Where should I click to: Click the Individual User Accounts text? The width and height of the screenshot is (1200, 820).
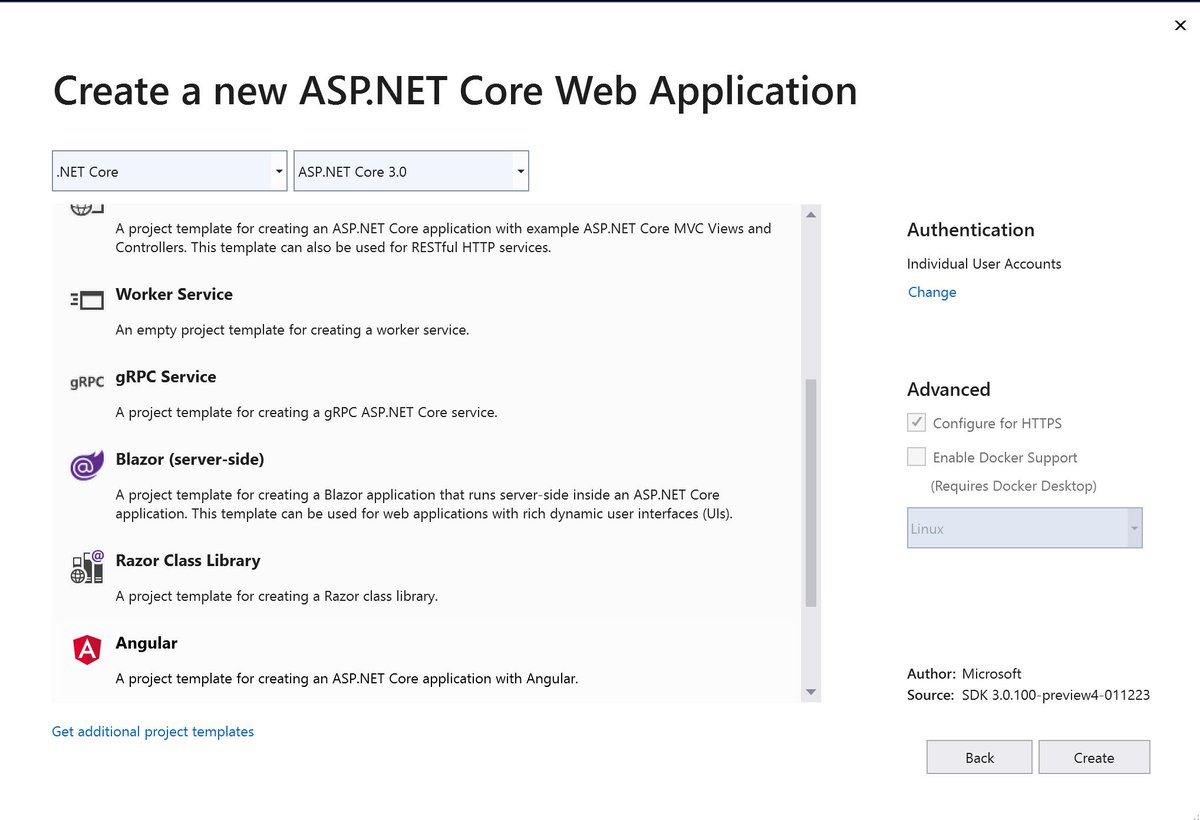[984, 264]
